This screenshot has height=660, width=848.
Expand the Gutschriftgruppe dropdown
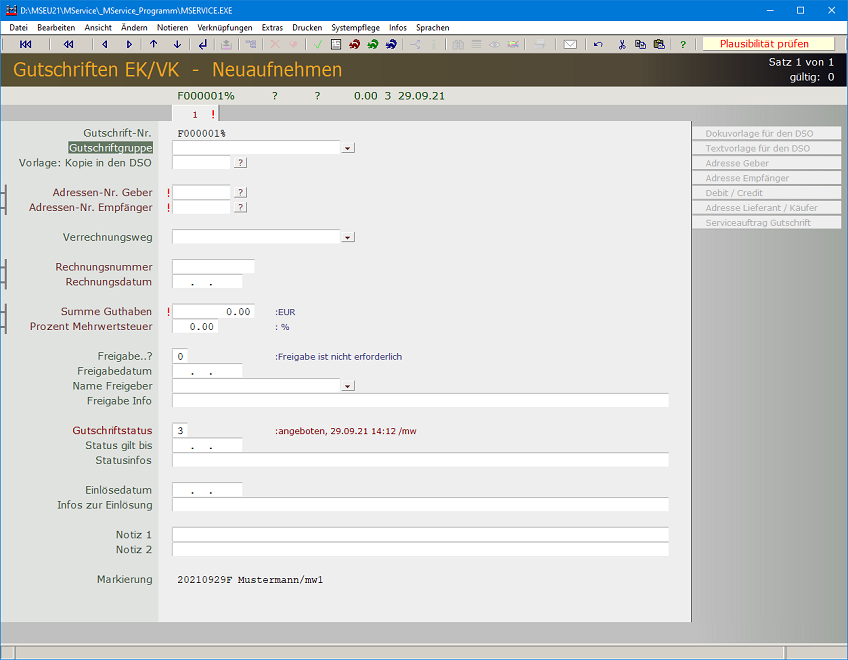pos(347,148)
